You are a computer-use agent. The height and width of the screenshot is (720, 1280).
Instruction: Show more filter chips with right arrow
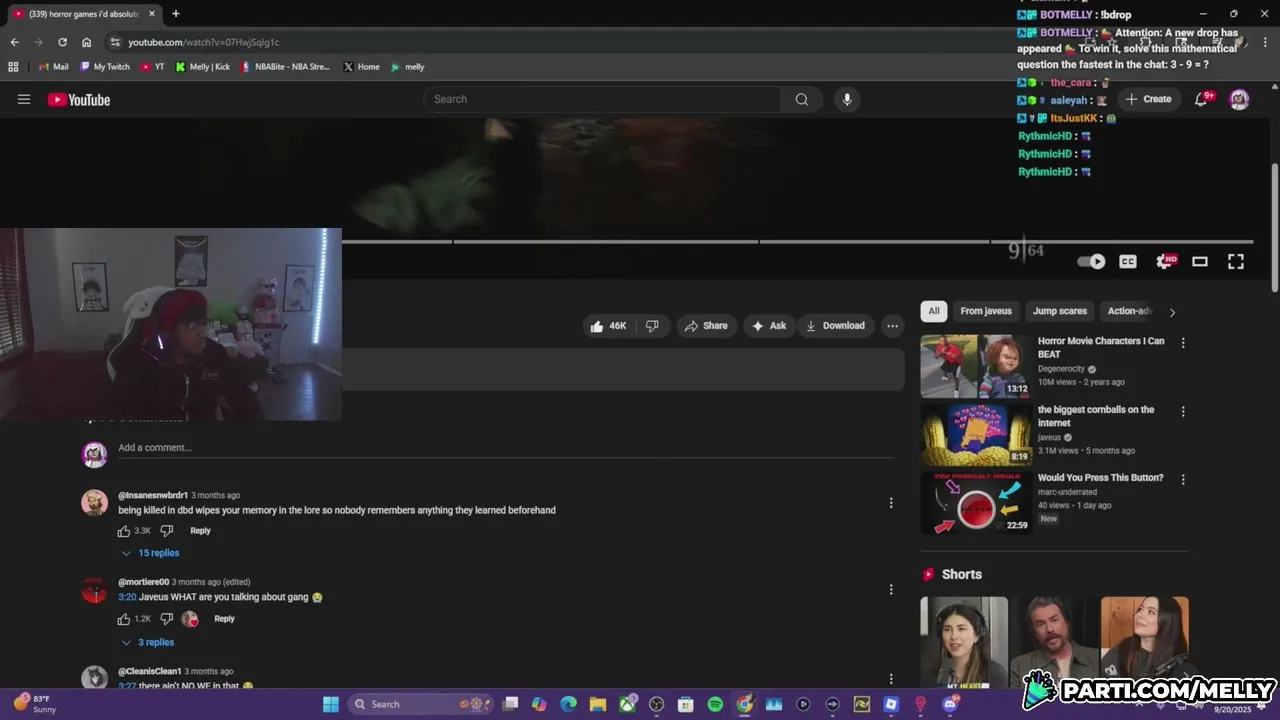1172,312
